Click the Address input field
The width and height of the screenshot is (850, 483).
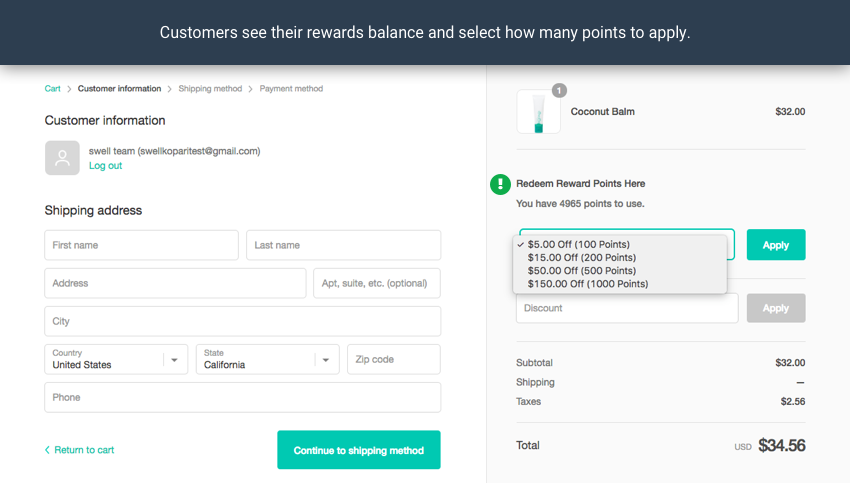point(175,283)
